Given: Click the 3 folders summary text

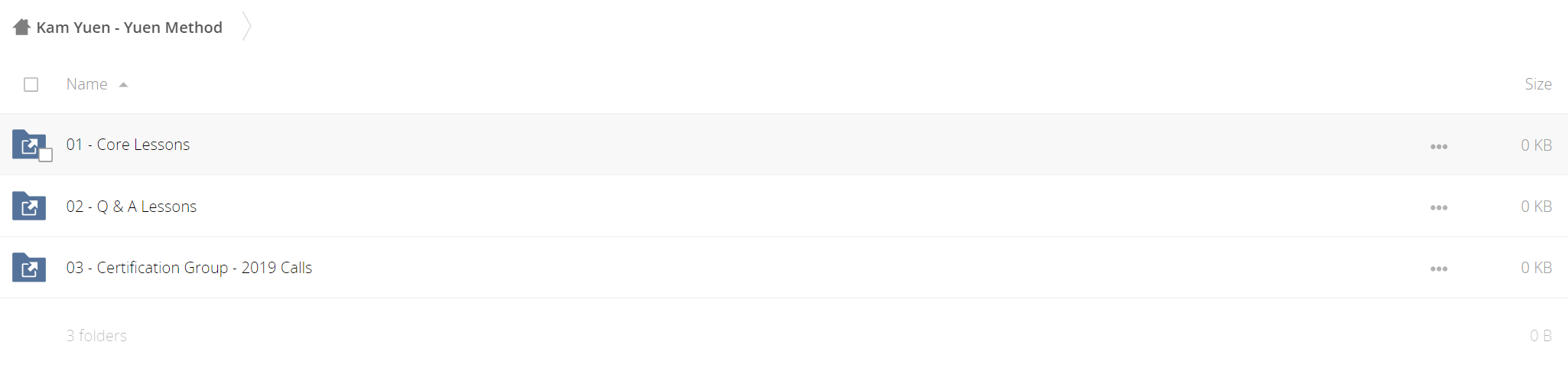Looking at the screenshot, I should pos(96,336).
